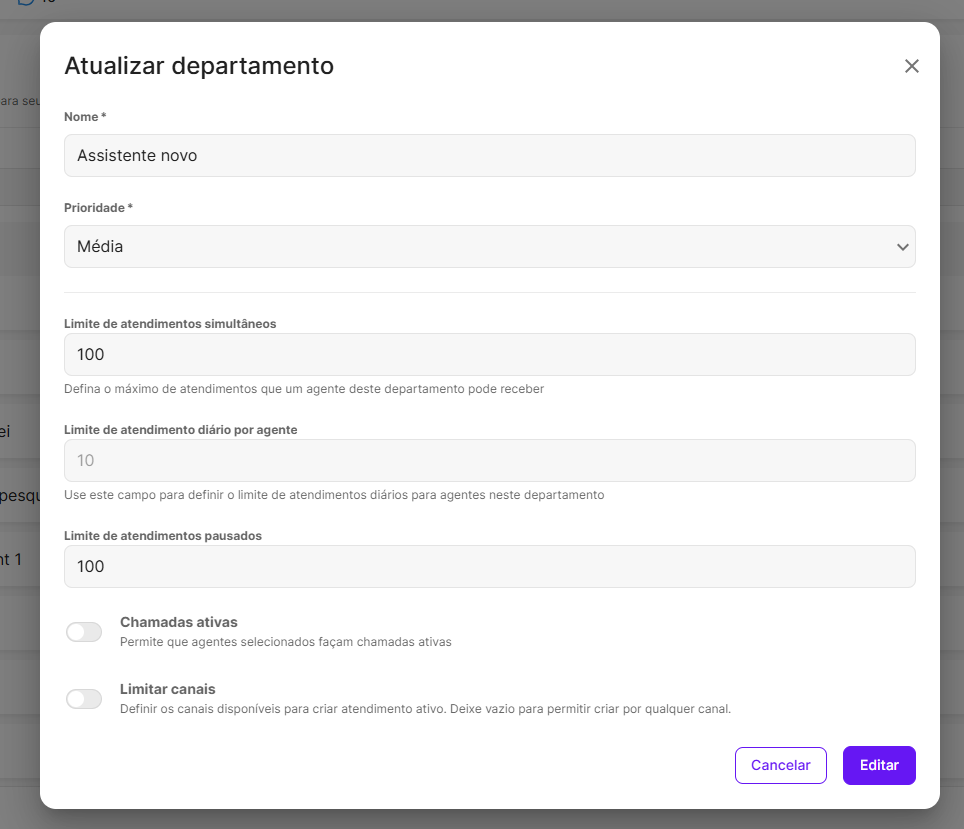Click the chevron arrow in the Prioridade select
Screen dimensions: 964x829
tap(902, 247)
